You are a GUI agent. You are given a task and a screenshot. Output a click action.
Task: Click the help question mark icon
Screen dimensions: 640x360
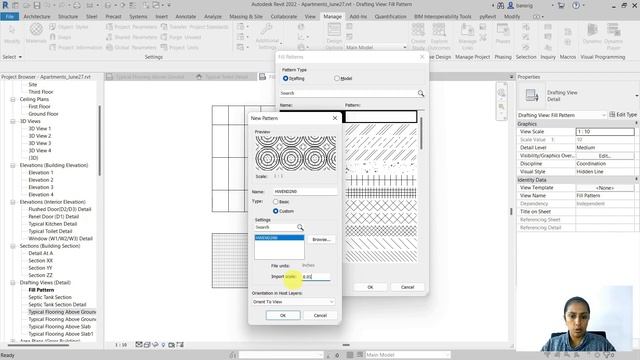pyautogui.click(x=576, y=5)
